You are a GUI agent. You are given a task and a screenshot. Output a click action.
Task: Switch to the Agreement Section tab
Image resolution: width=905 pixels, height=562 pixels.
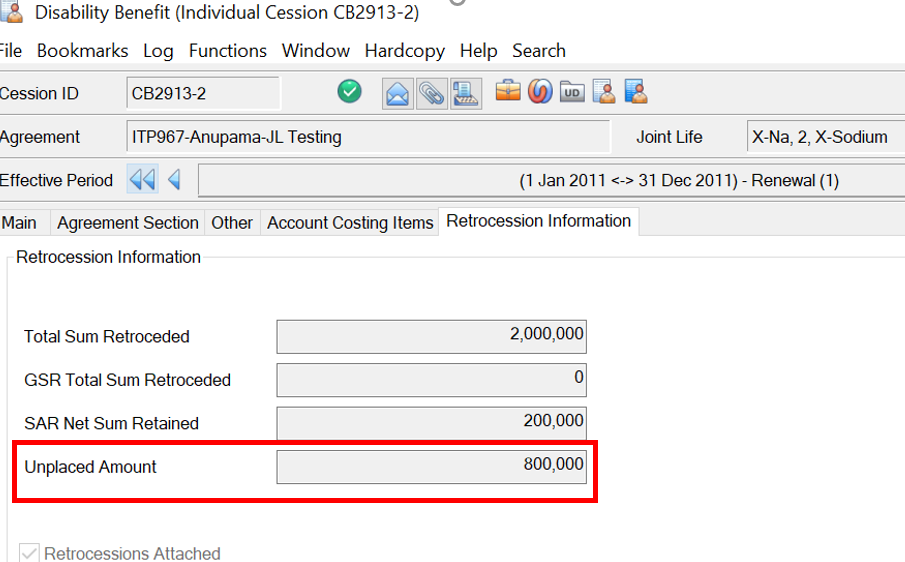128,223
